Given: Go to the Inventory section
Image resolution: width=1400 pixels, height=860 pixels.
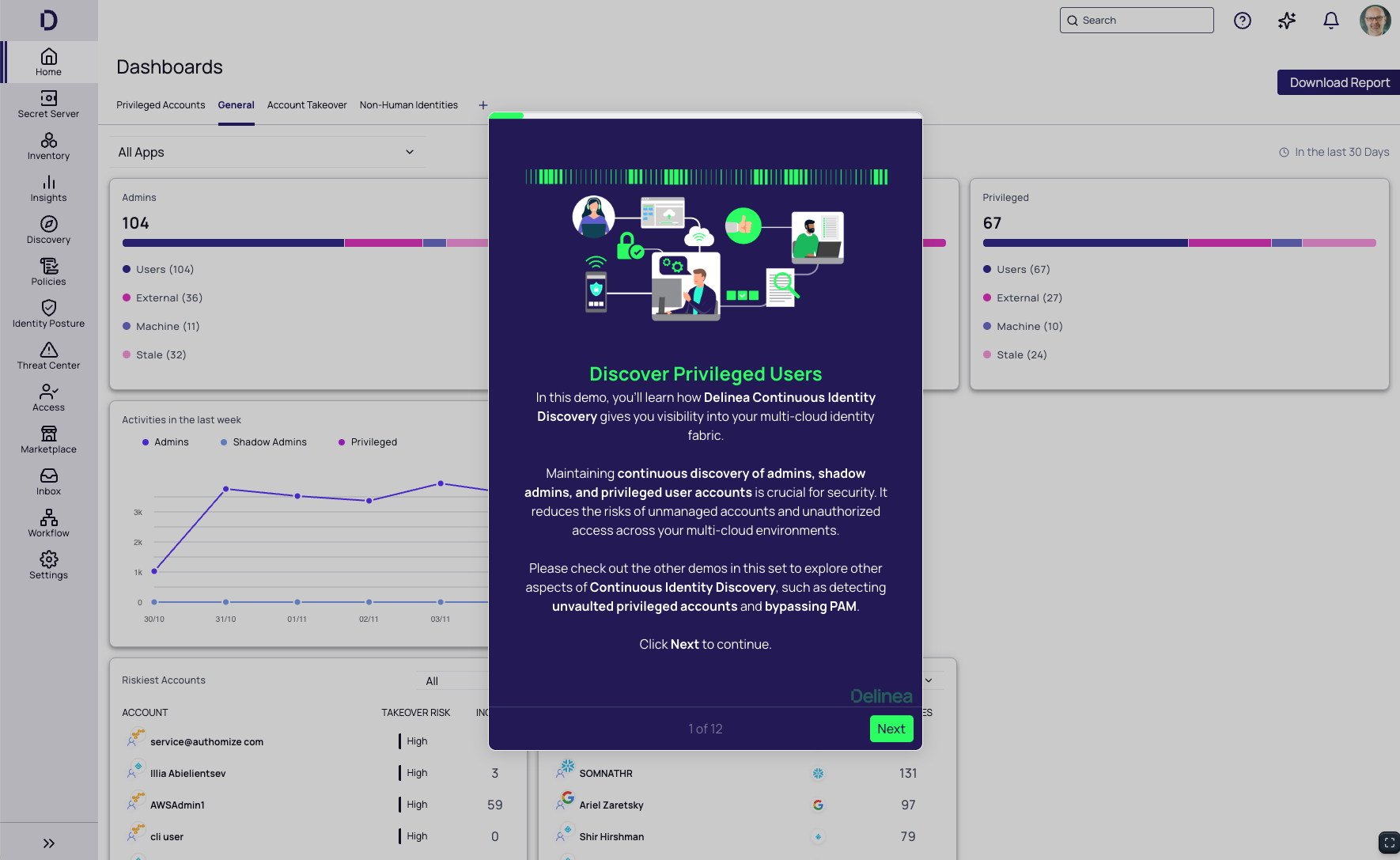Looking at the screenshot, I should coord(48,146).
